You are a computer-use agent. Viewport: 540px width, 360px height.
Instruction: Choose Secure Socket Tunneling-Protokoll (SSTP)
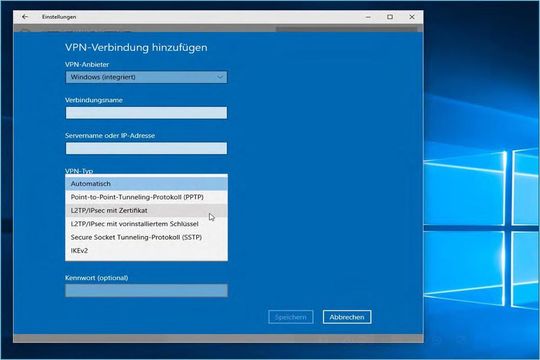tap(146, 237)
